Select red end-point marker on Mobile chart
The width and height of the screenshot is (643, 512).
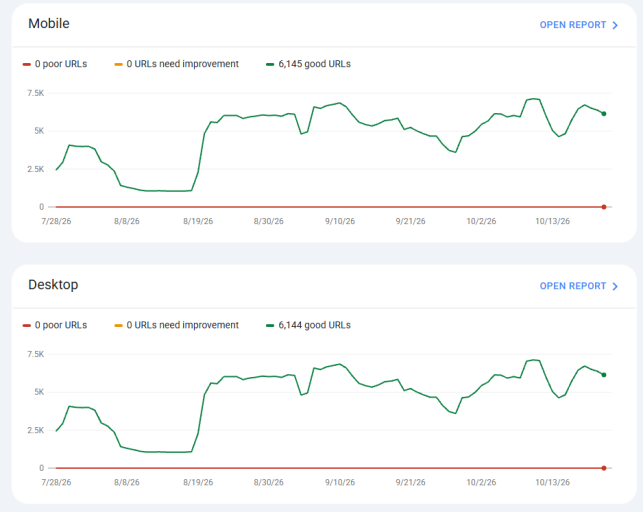[604, 207]
